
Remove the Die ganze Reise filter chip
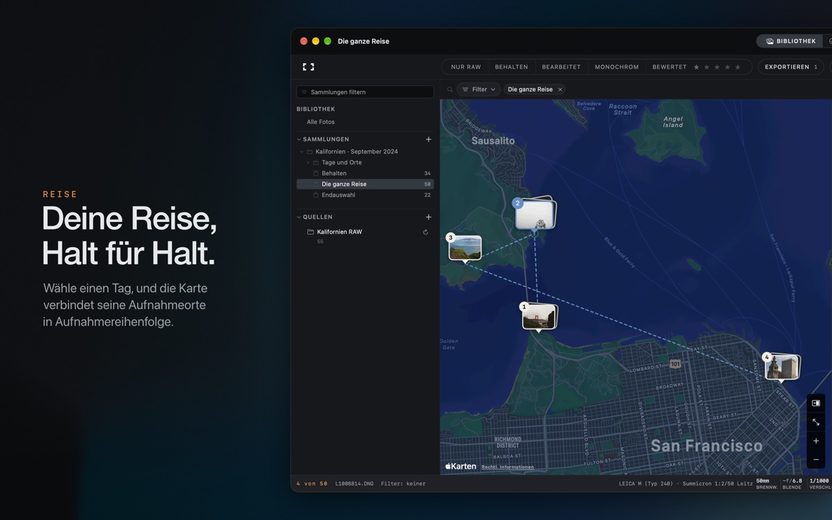coord(560,90)
